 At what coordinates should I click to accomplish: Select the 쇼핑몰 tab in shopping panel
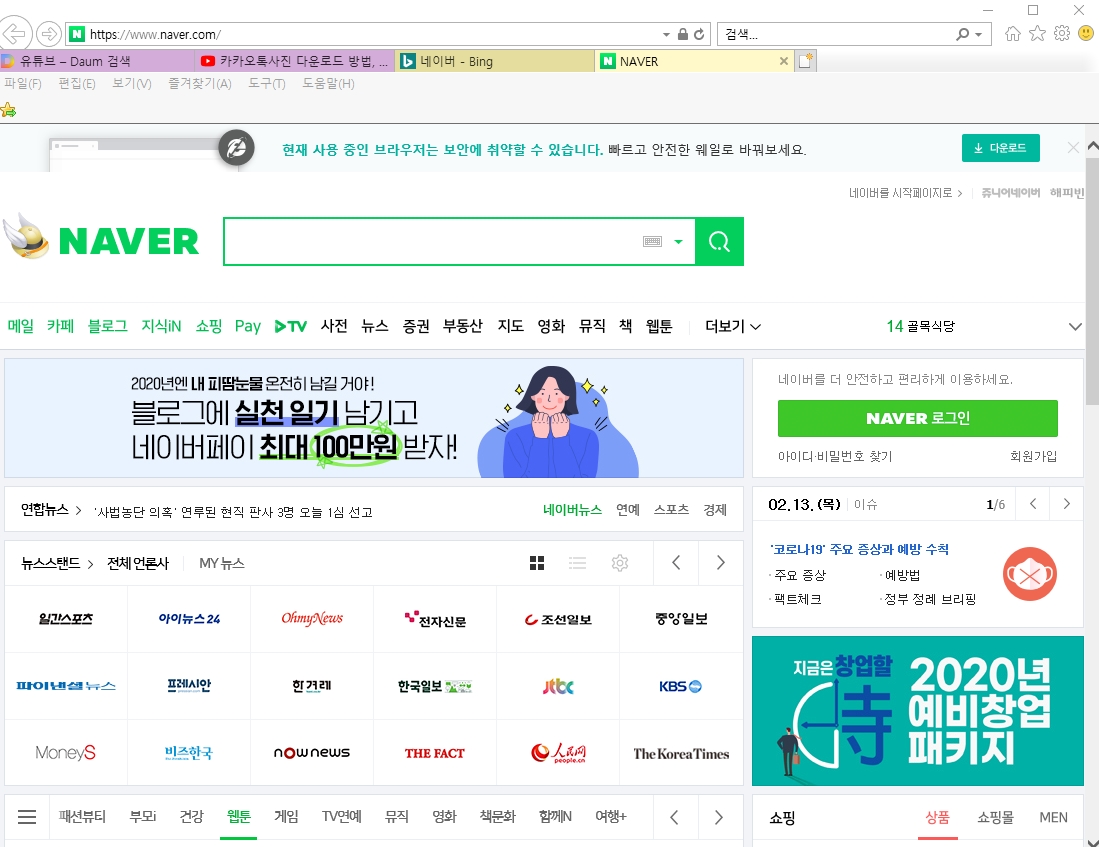tap(995, 818)
